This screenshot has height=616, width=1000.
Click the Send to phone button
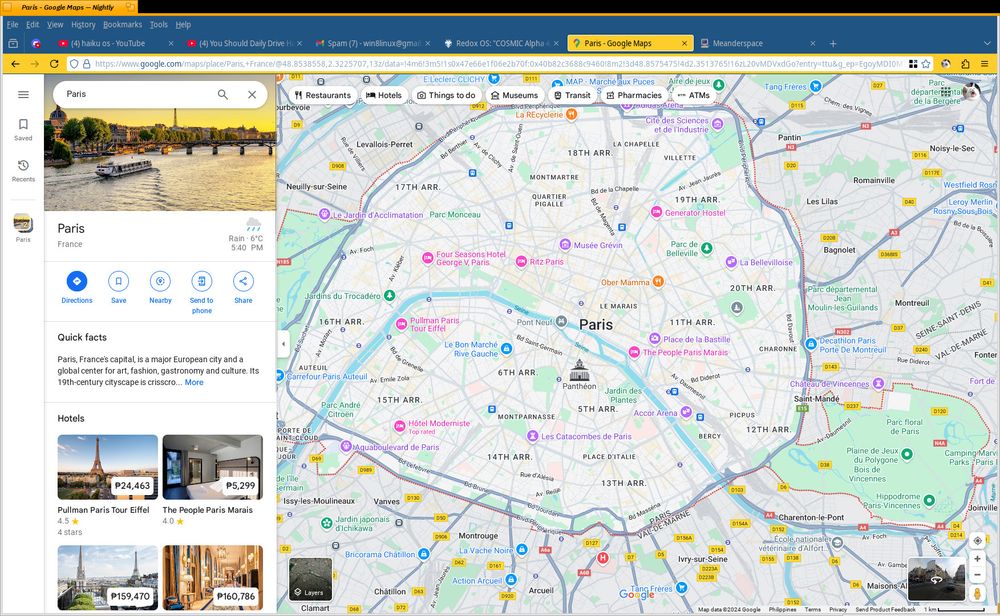click(202, 292)
